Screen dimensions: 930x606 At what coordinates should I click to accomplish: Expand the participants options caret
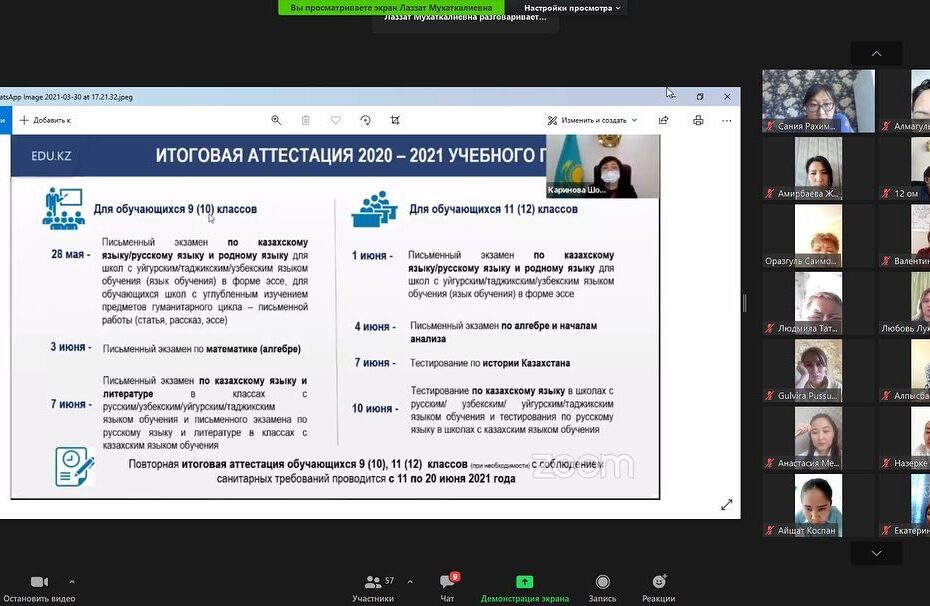point(410,582)
